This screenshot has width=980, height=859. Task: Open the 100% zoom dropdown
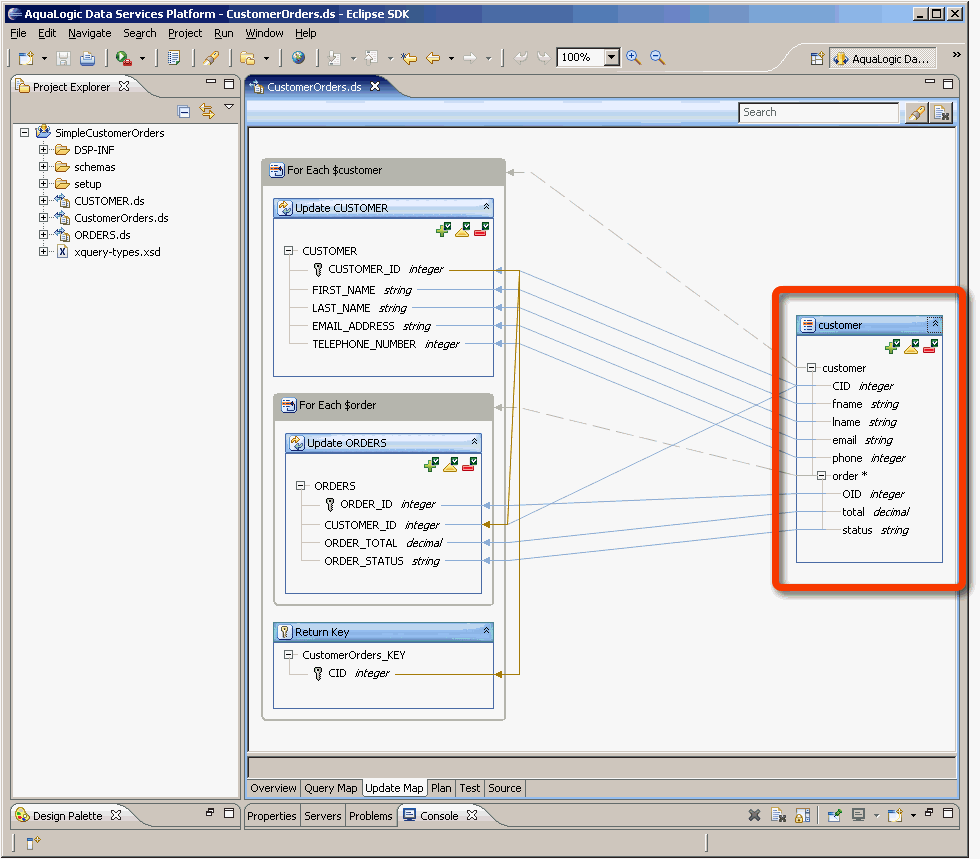coord(612,58)
